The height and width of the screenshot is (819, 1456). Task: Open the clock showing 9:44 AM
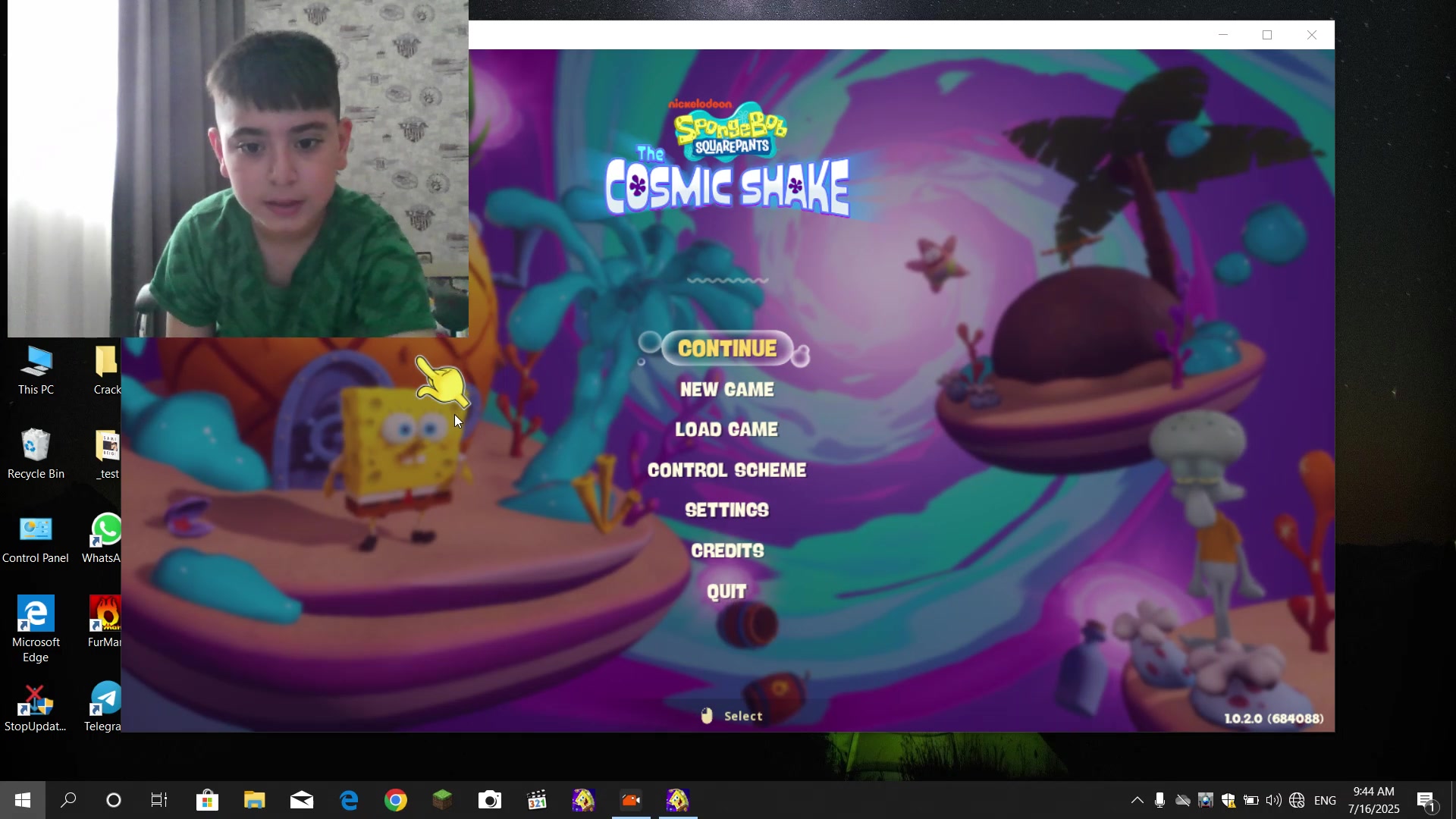click(x=1374, y=800)
